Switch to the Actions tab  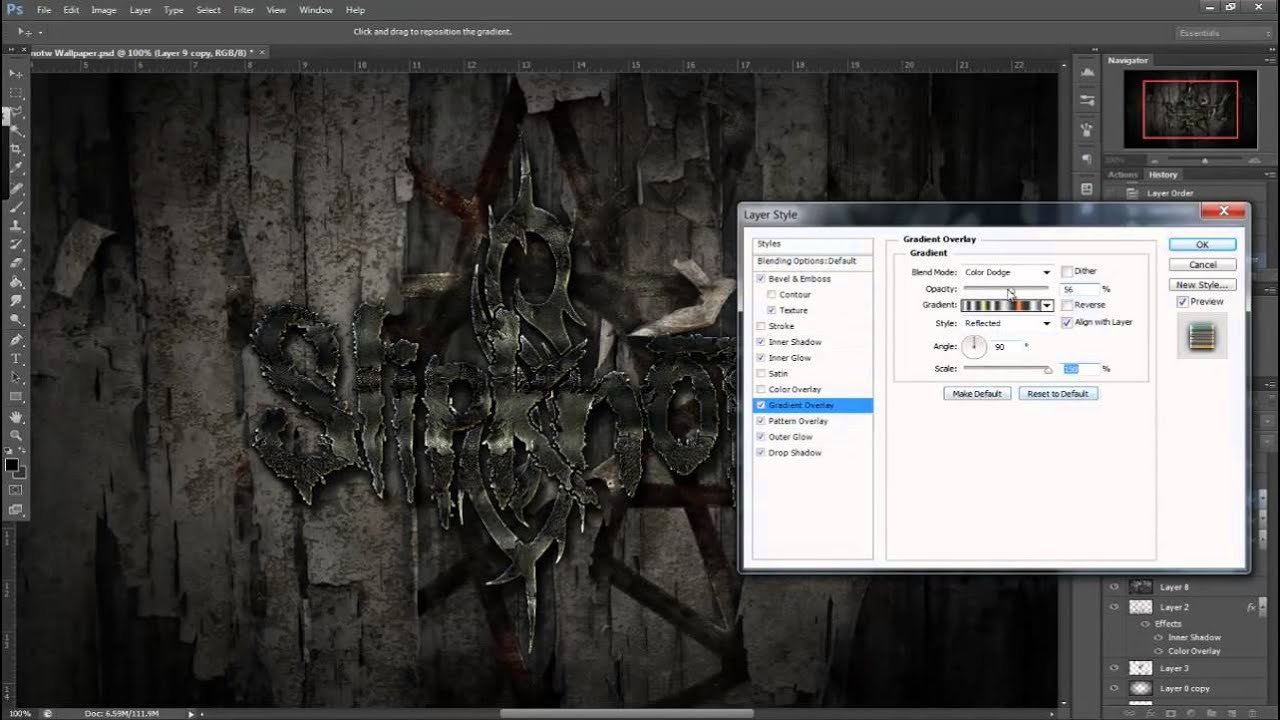1123,175
